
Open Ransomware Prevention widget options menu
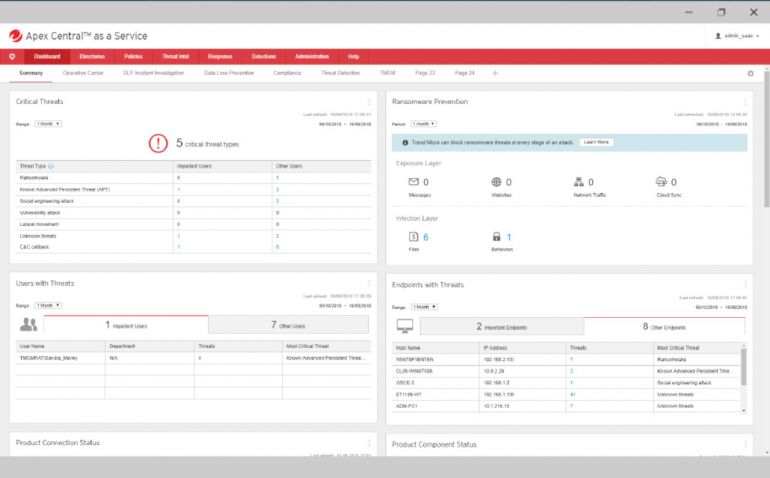click(x=745, y=102)
